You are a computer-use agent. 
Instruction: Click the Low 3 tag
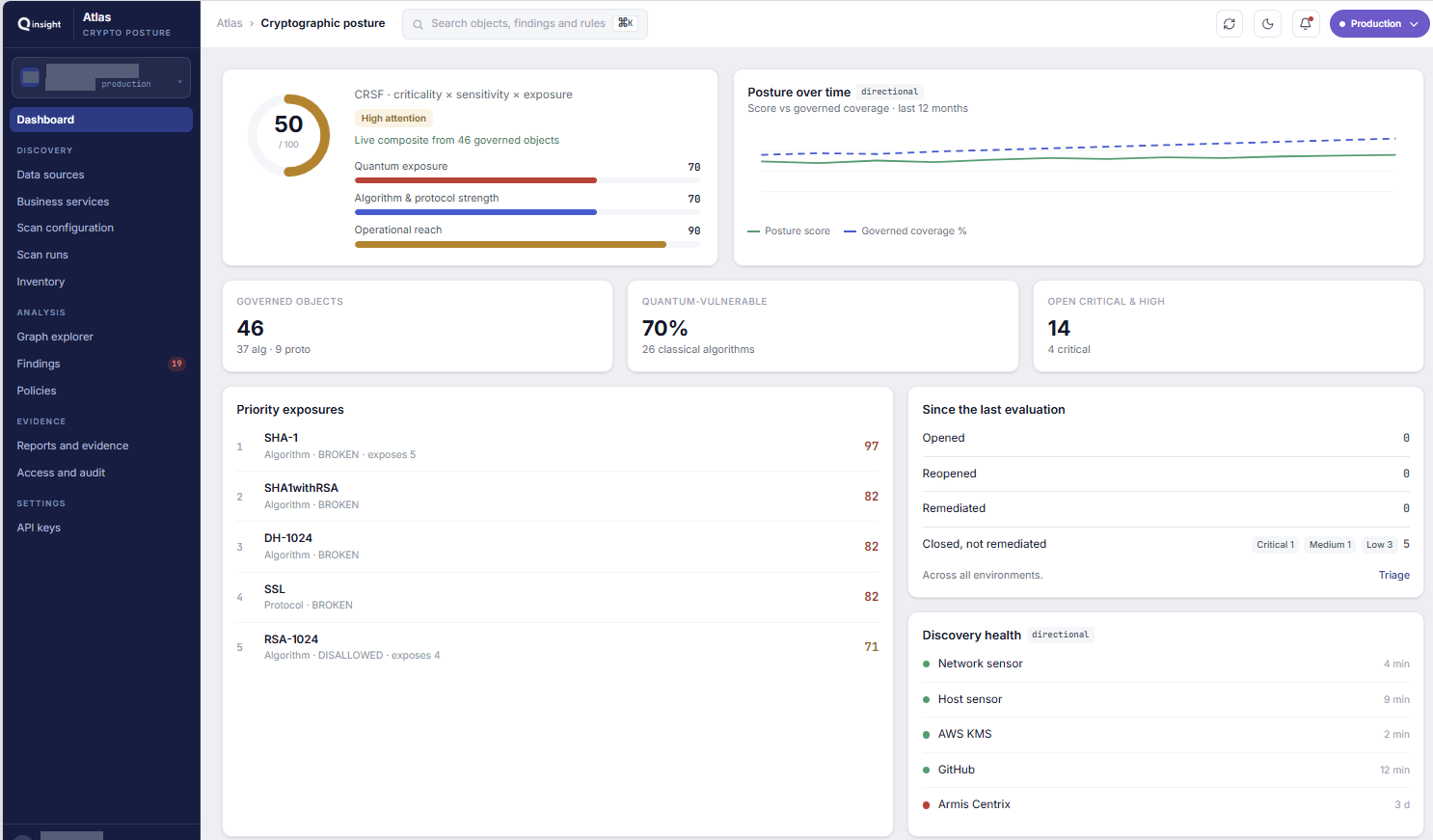click(x=1379, y=545)
